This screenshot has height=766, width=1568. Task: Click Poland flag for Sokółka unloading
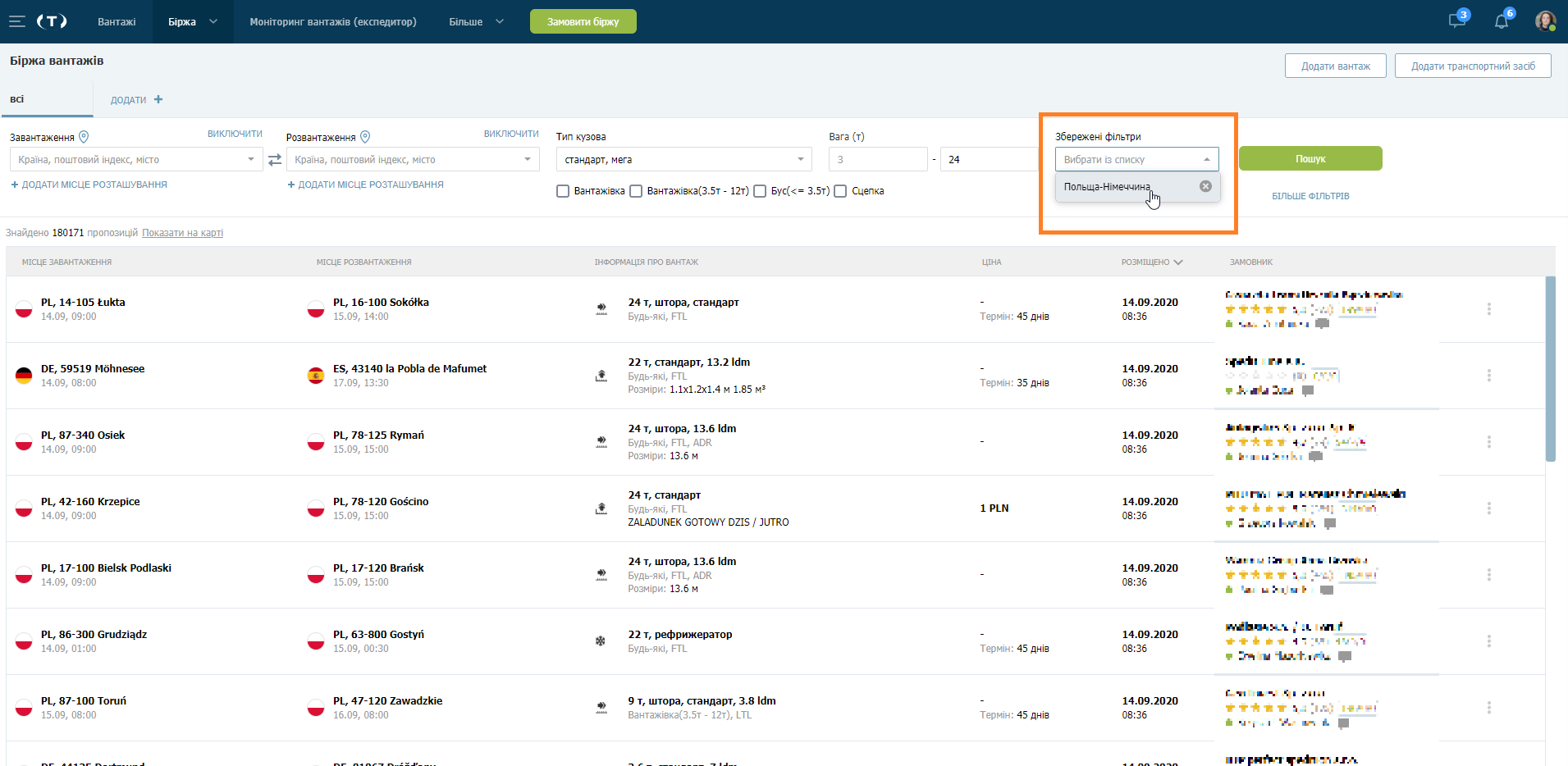pyautogui.click(x=316, y=309)
